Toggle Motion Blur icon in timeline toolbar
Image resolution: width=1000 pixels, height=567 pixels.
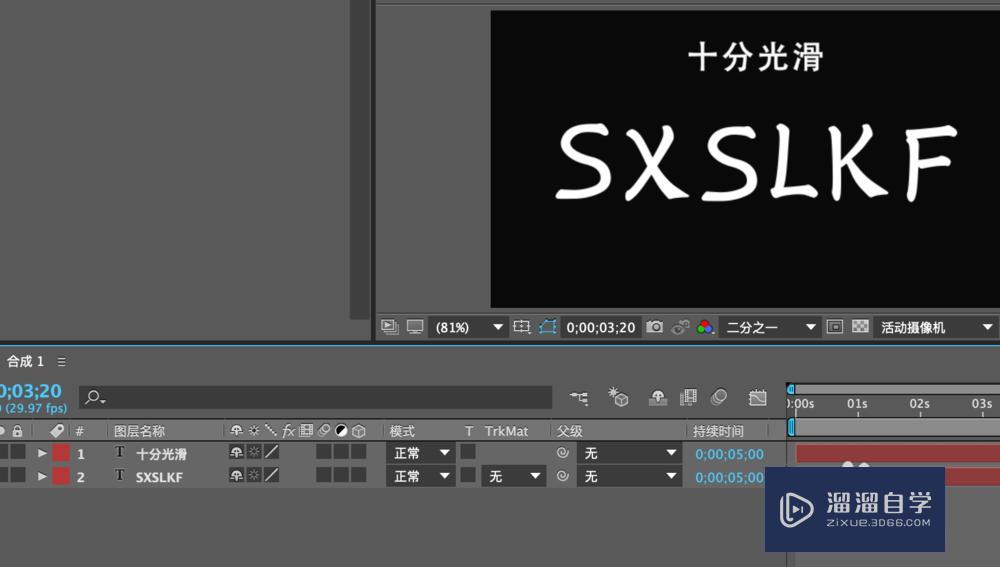[x=719, y=397]
